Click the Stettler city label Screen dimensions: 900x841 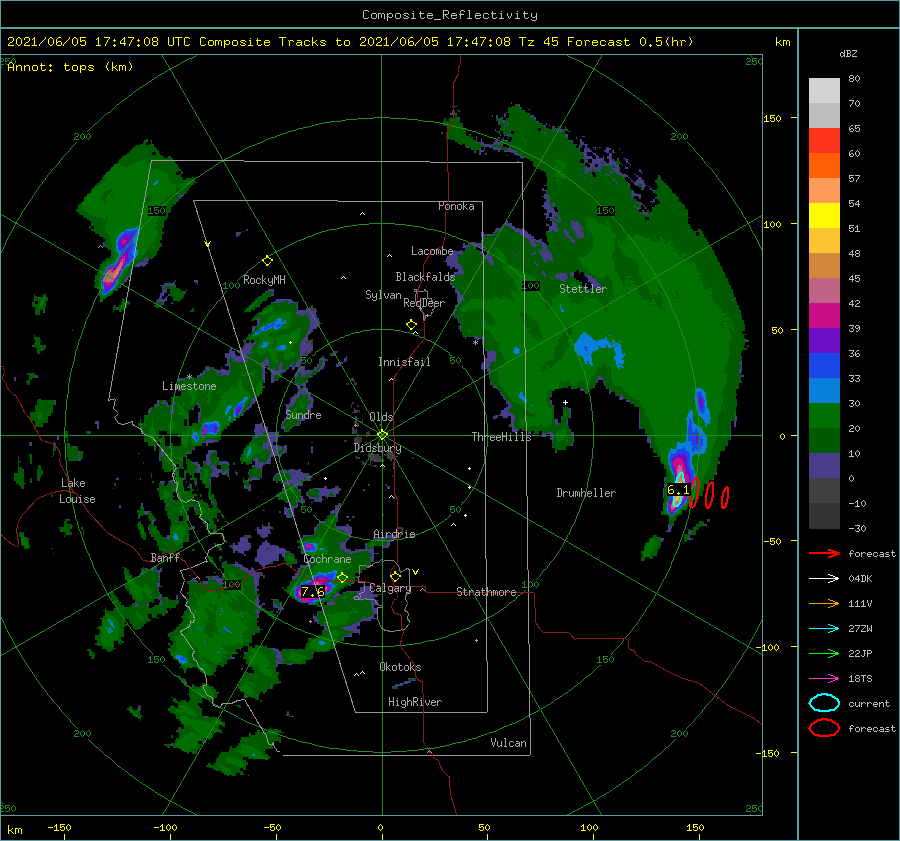pyautogui.click(x=583, y=289)
